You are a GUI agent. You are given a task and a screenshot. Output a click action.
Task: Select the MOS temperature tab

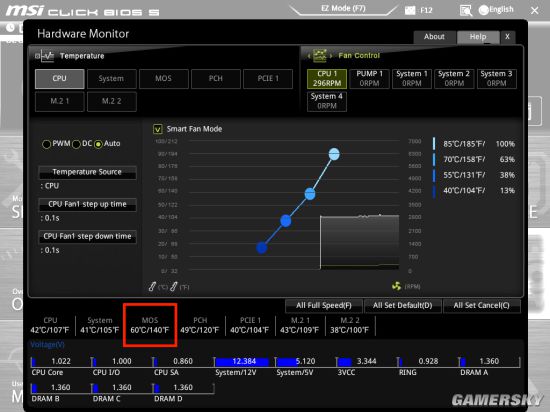click(x=164, y=79)
